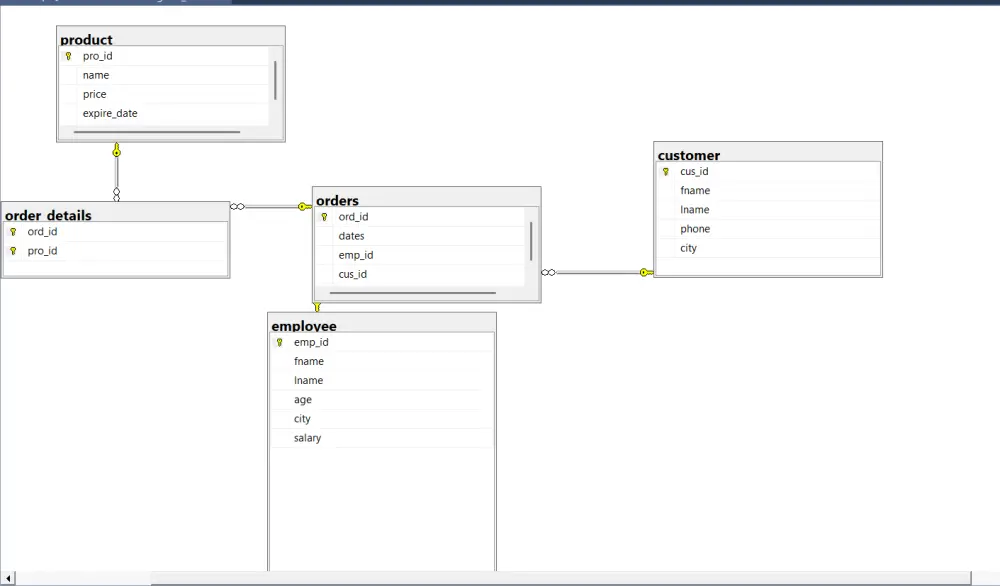Select the dates column in the orders table

350,235
